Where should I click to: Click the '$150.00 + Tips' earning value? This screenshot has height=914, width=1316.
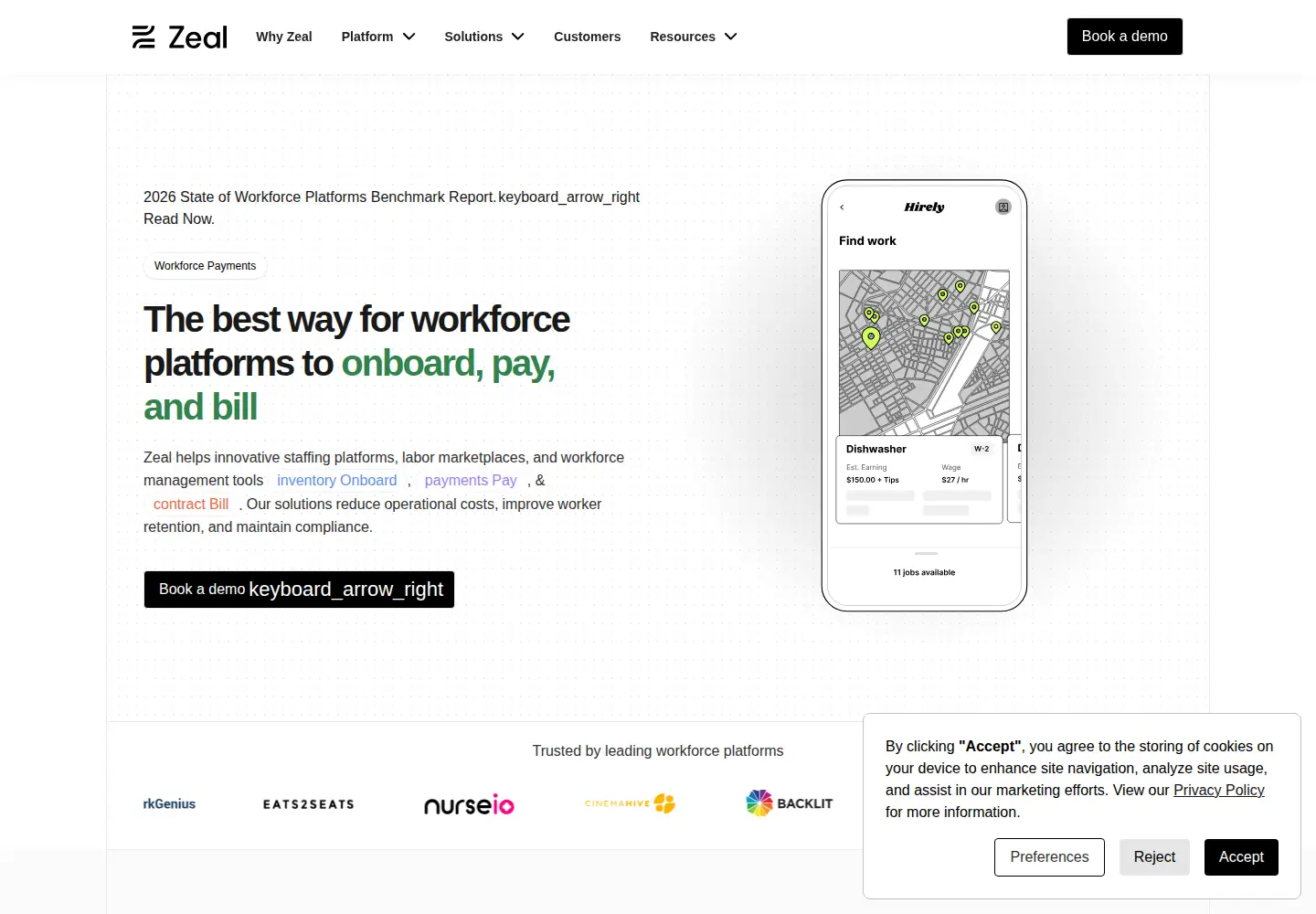[x=873, y=480]
